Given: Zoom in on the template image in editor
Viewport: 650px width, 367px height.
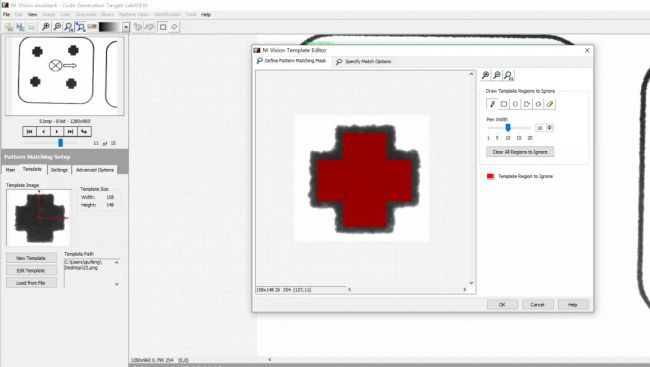Looking at the screenshot, I should (485, 75).
